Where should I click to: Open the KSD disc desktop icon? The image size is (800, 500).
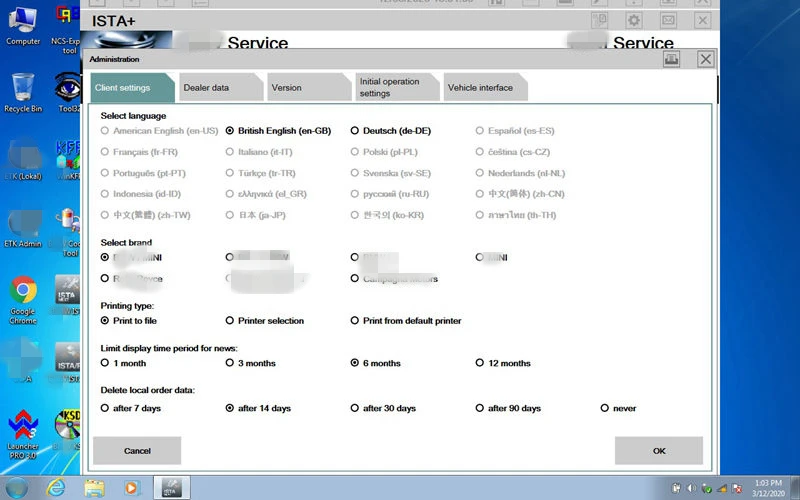pos(68,429)
